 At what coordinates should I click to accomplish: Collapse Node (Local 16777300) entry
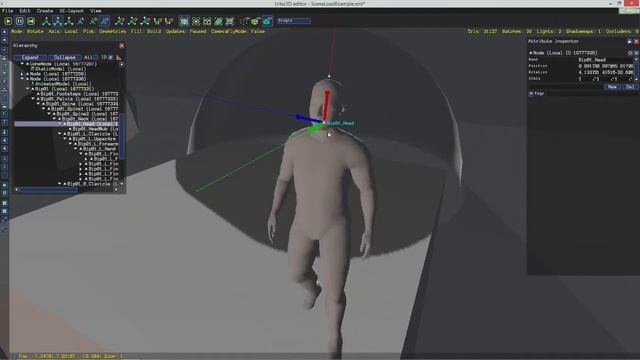pyautogui.click(x=22, y=79)
